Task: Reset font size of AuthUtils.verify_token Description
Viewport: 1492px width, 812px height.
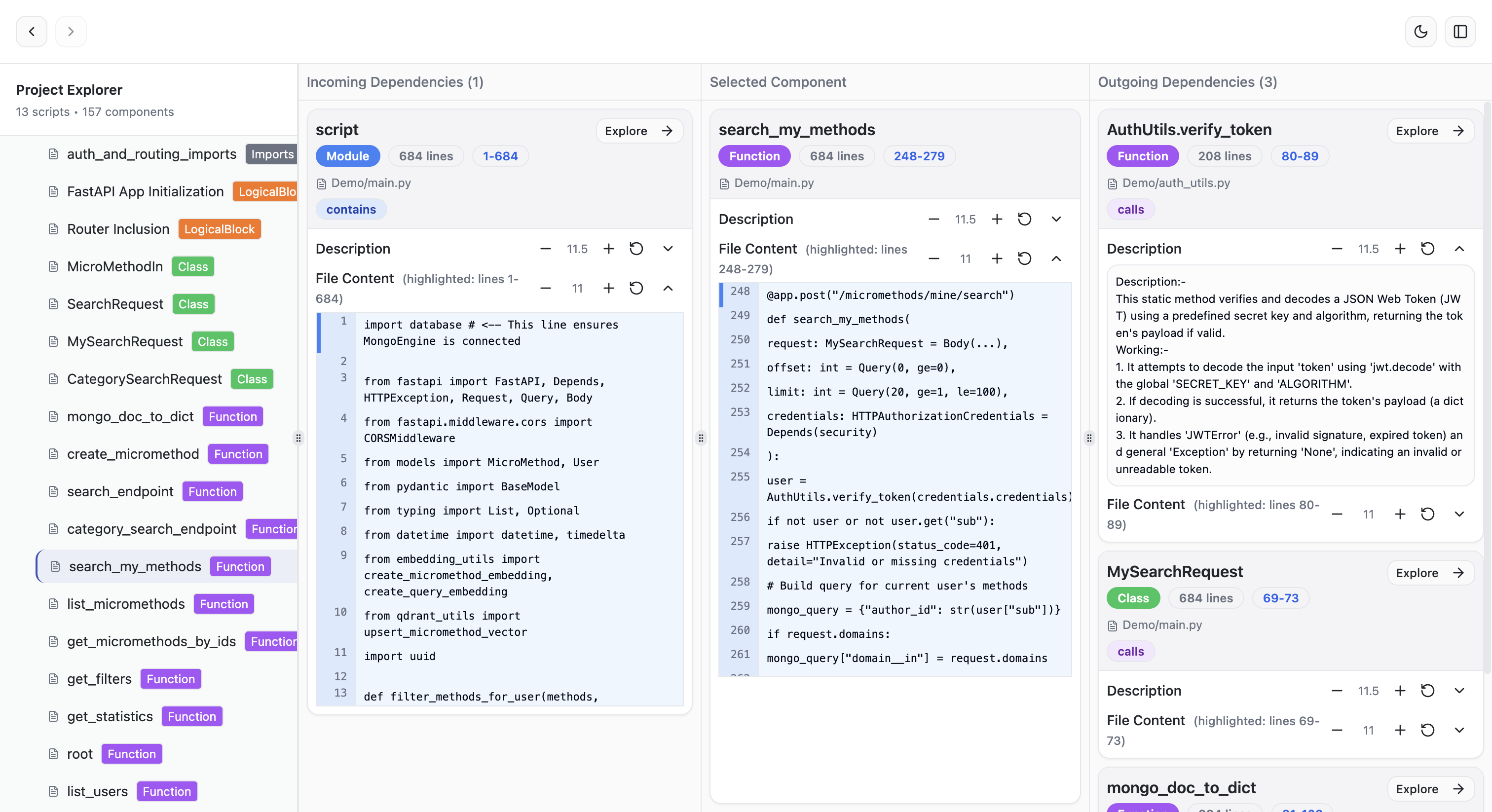Action: [x=1427, y=249]
